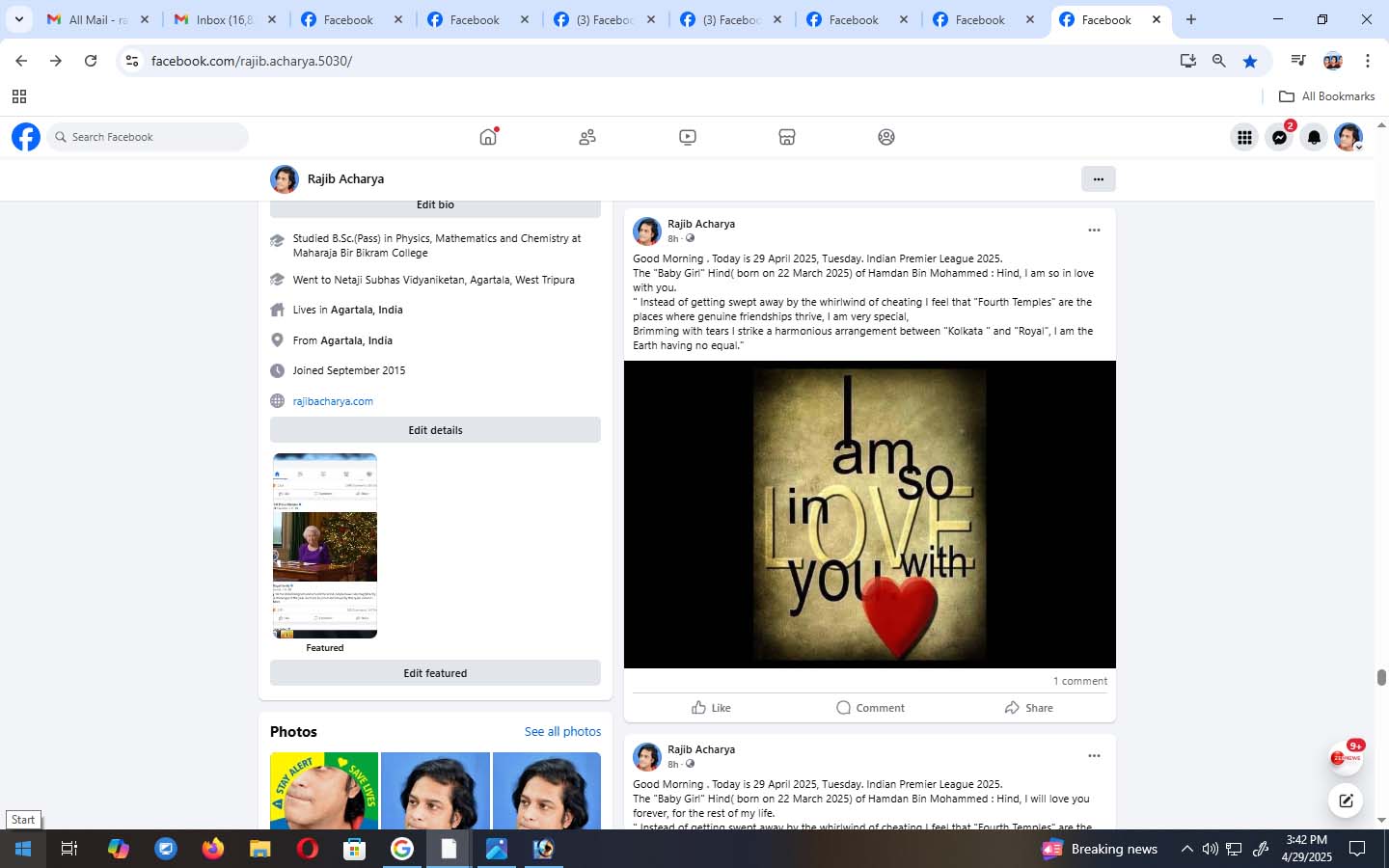1389x868 pixels.
Task: Click the Edit details button
Action: (435, 430)
